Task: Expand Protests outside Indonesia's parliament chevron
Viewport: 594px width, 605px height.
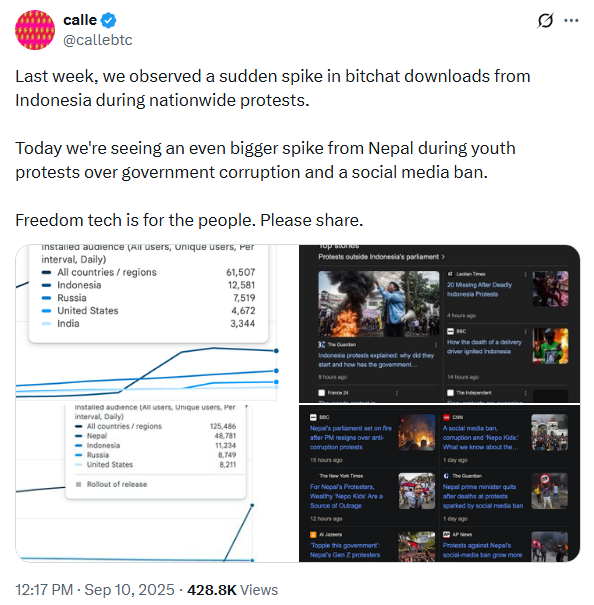Action: [443, 257]
